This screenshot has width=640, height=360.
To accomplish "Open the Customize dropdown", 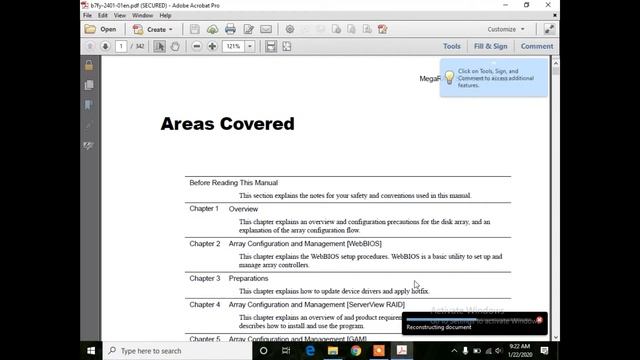I will coord(506,29).
